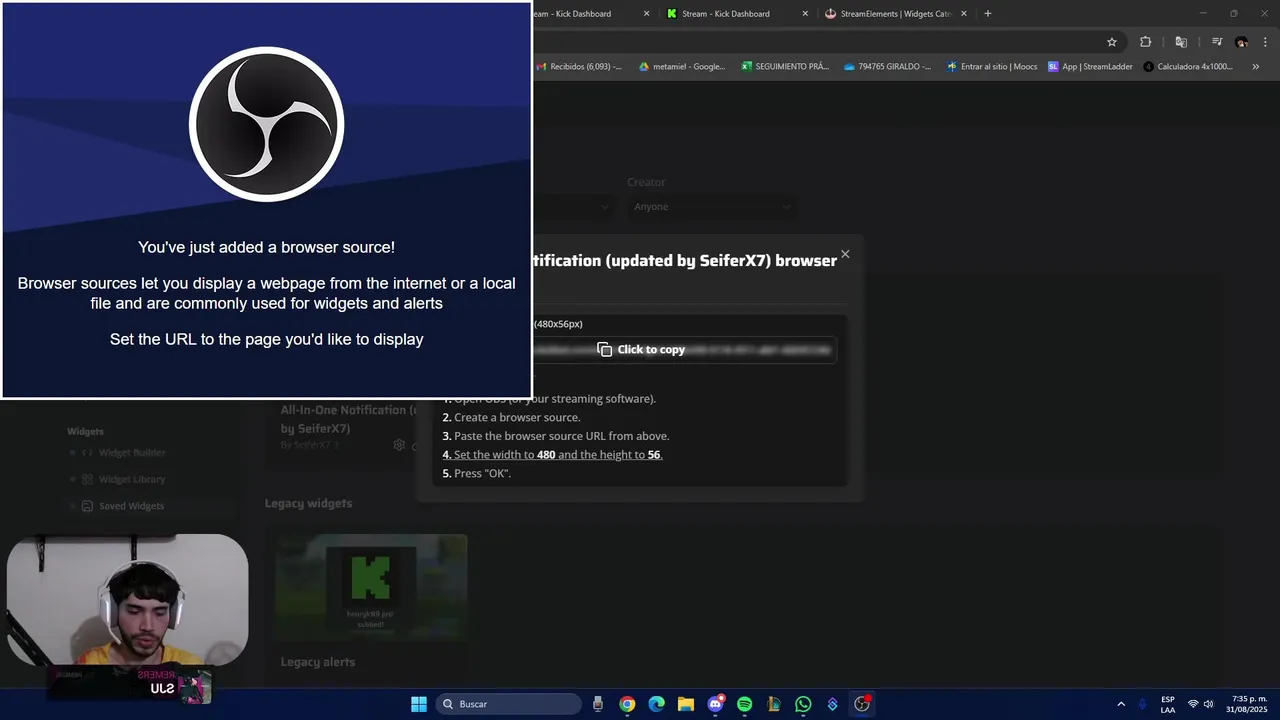Viewport: 1280px width, 720px height.
Task: Open File Explorer from the taskbar
Action: click(x=686, y=704)
